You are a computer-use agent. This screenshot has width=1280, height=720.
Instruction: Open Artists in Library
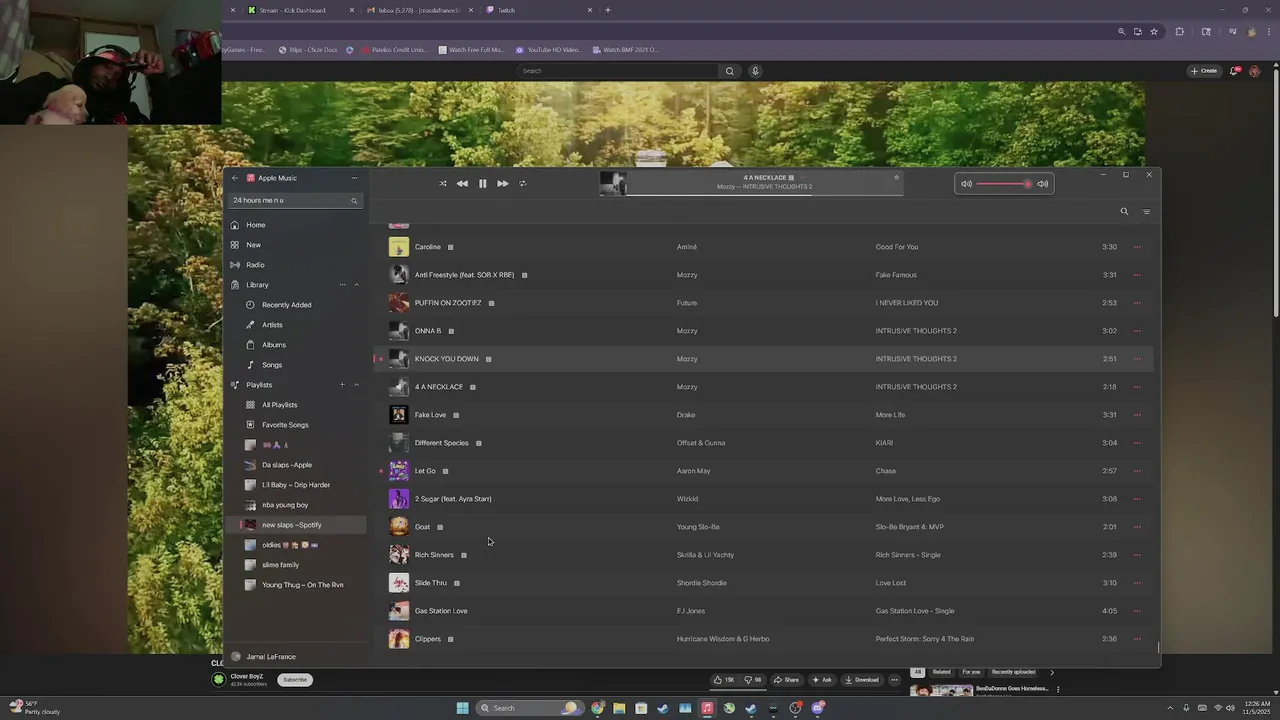272,325
